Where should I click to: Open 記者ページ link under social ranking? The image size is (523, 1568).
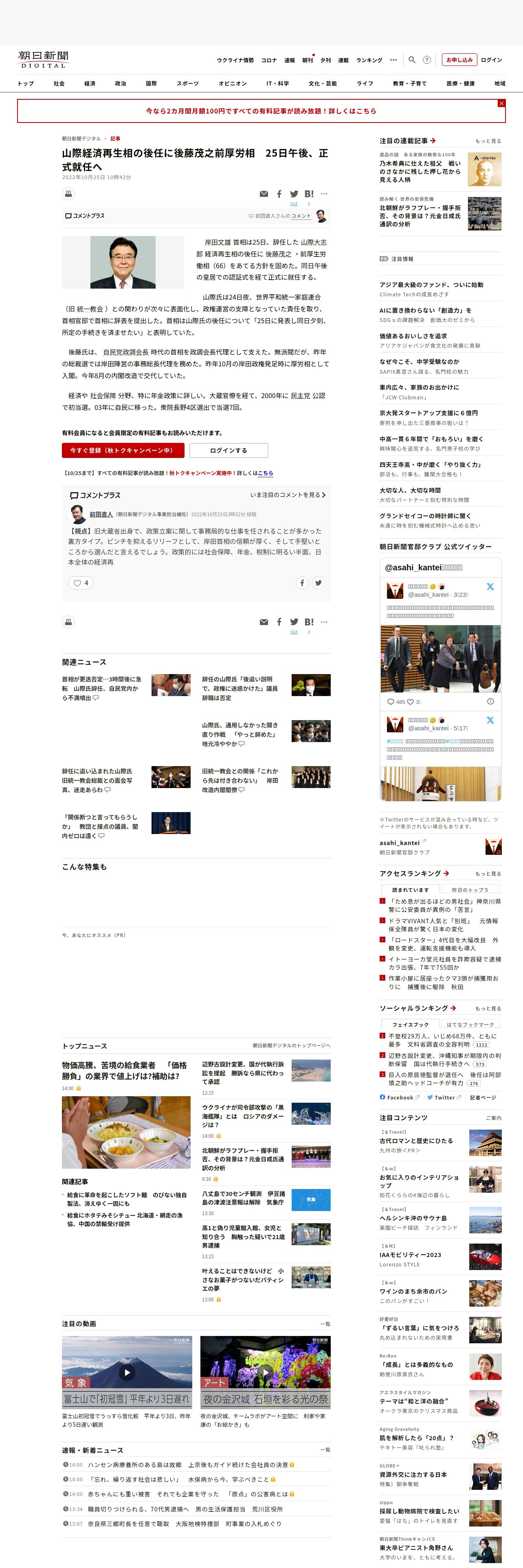pos(483,1097)
